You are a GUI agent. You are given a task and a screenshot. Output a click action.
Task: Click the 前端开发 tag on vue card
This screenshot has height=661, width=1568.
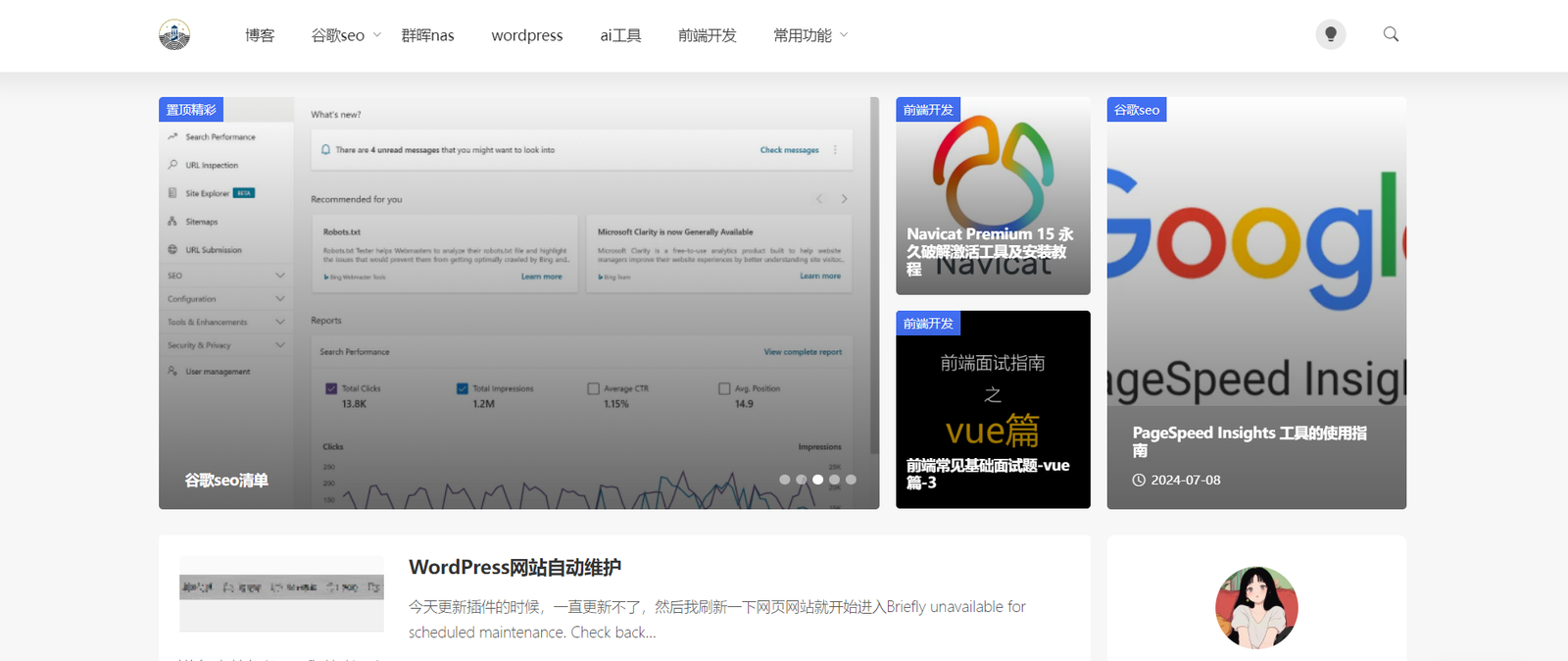point(928,323)
